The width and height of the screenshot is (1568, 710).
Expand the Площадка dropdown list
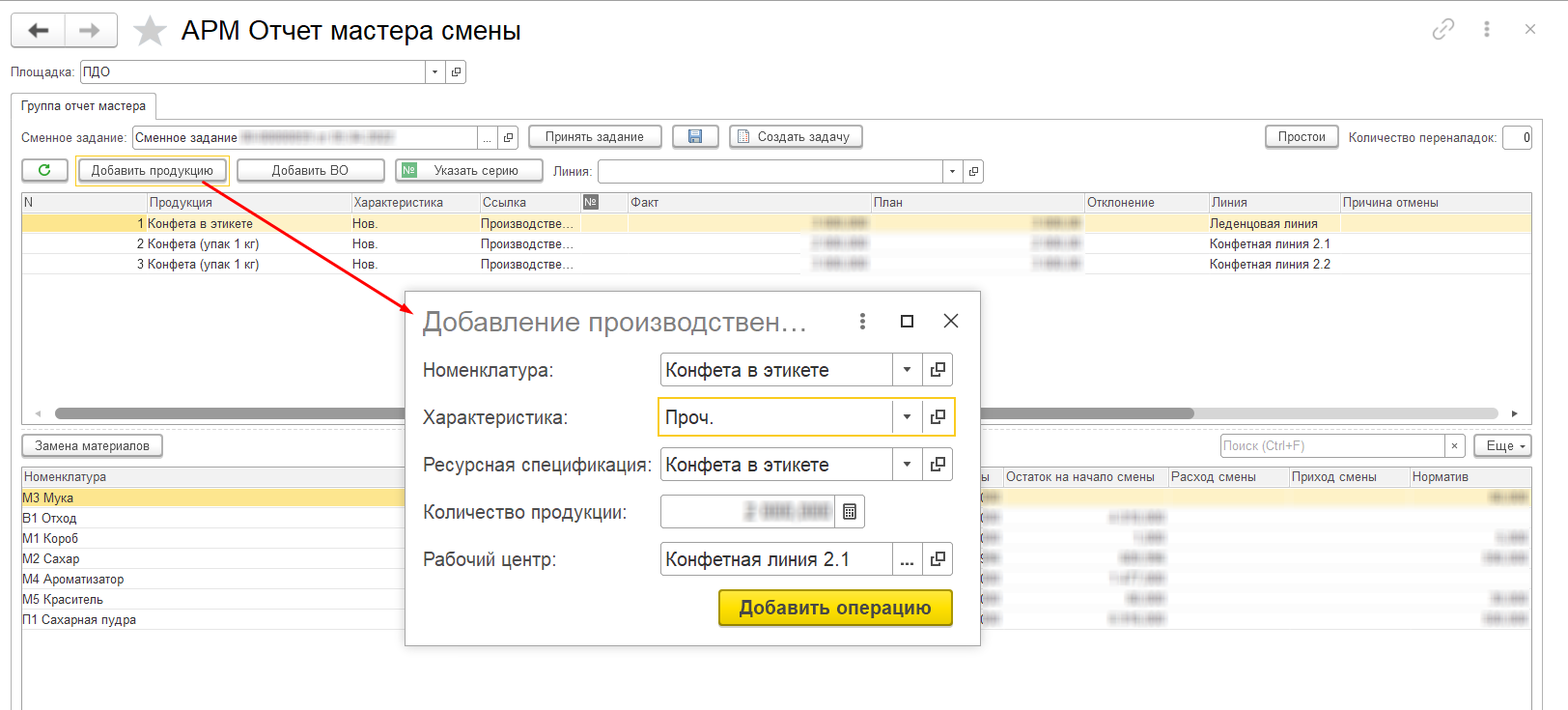tap(434, 72)
